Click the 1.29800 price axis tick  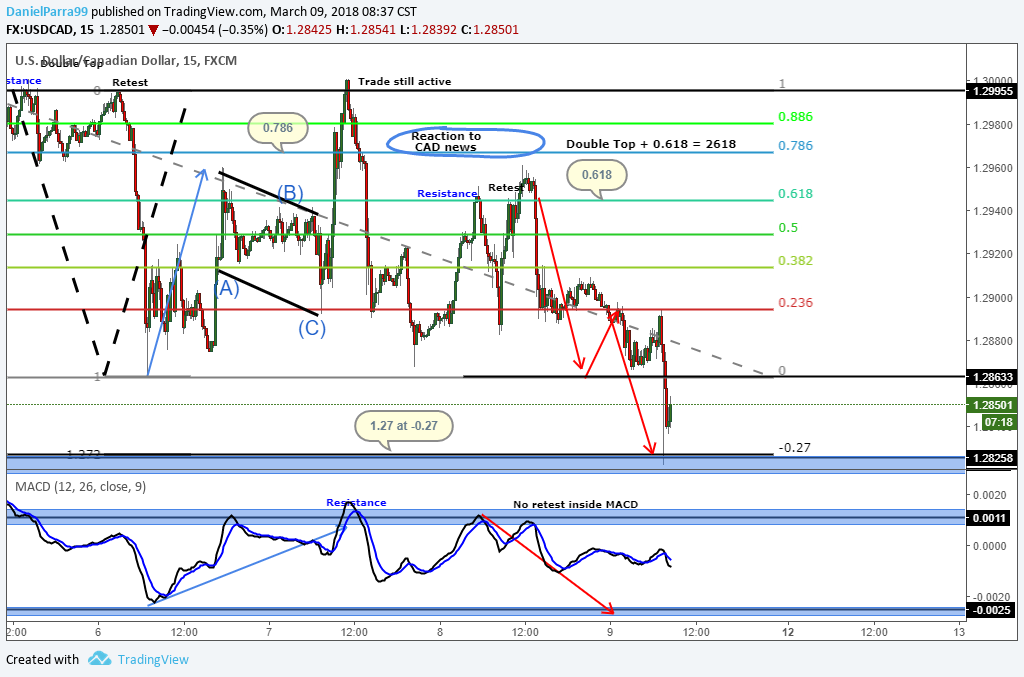click(993, 125)
